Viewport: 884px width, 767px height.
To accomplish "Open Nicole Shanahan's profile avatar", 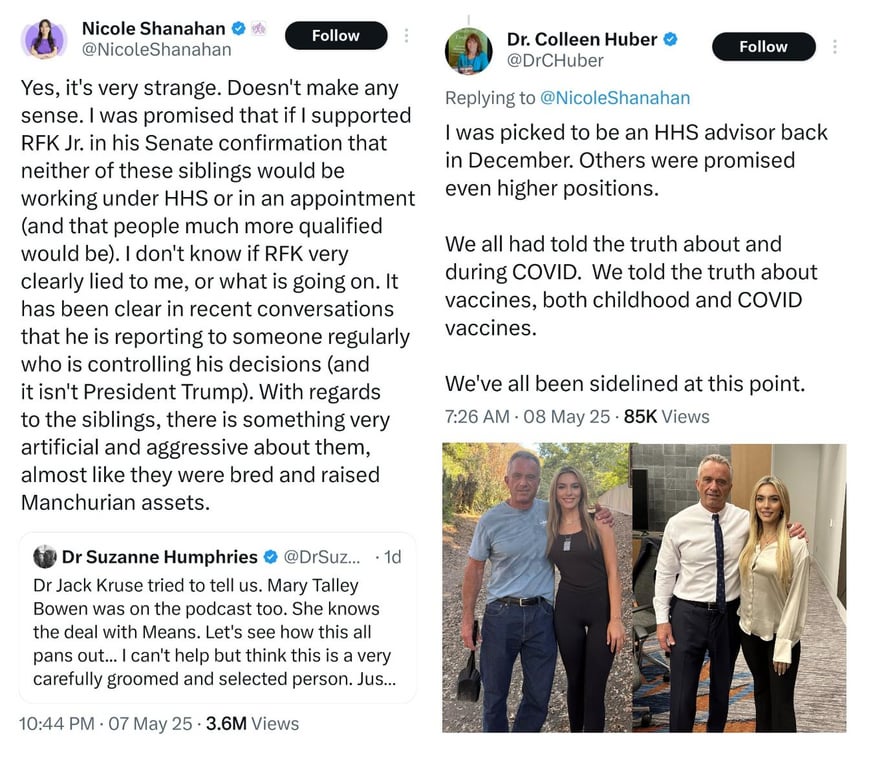I will click(x=44, y=38).
